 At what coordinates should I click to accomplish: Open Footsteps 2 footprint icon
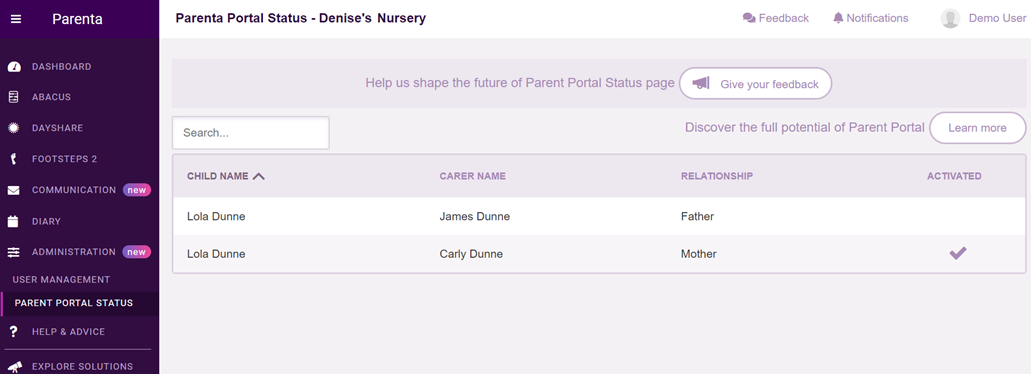coord(13,159)
